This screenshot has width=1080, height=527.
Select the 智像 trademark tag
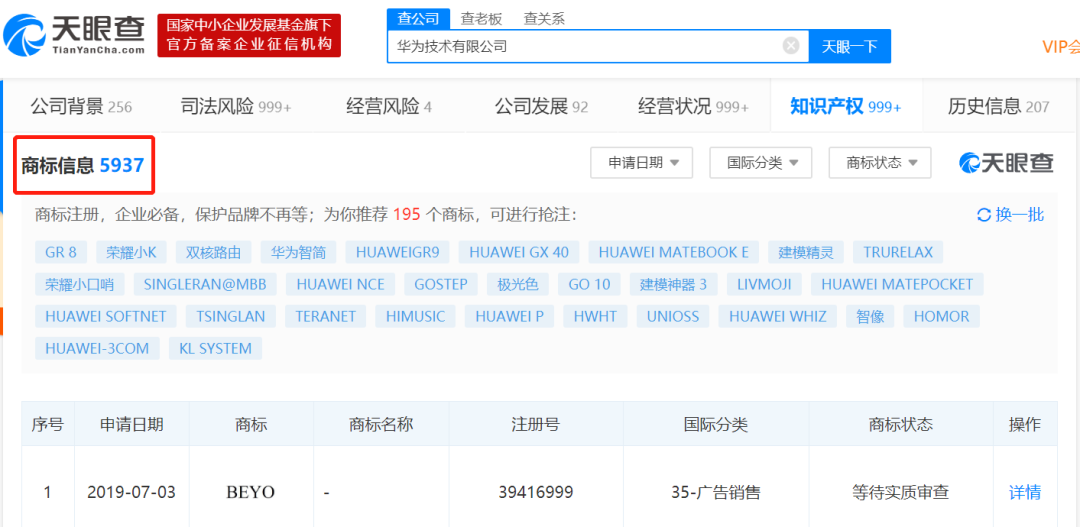click(870, 316)
